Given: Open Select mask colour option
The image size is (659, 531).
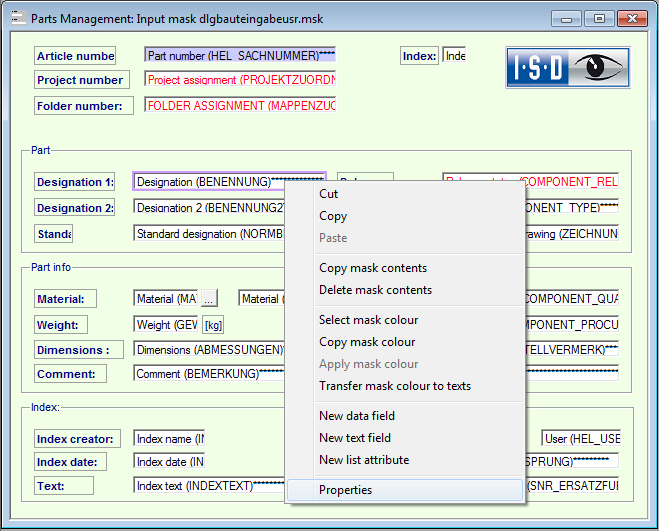Looking at the screenshot, I should [368, 320].
